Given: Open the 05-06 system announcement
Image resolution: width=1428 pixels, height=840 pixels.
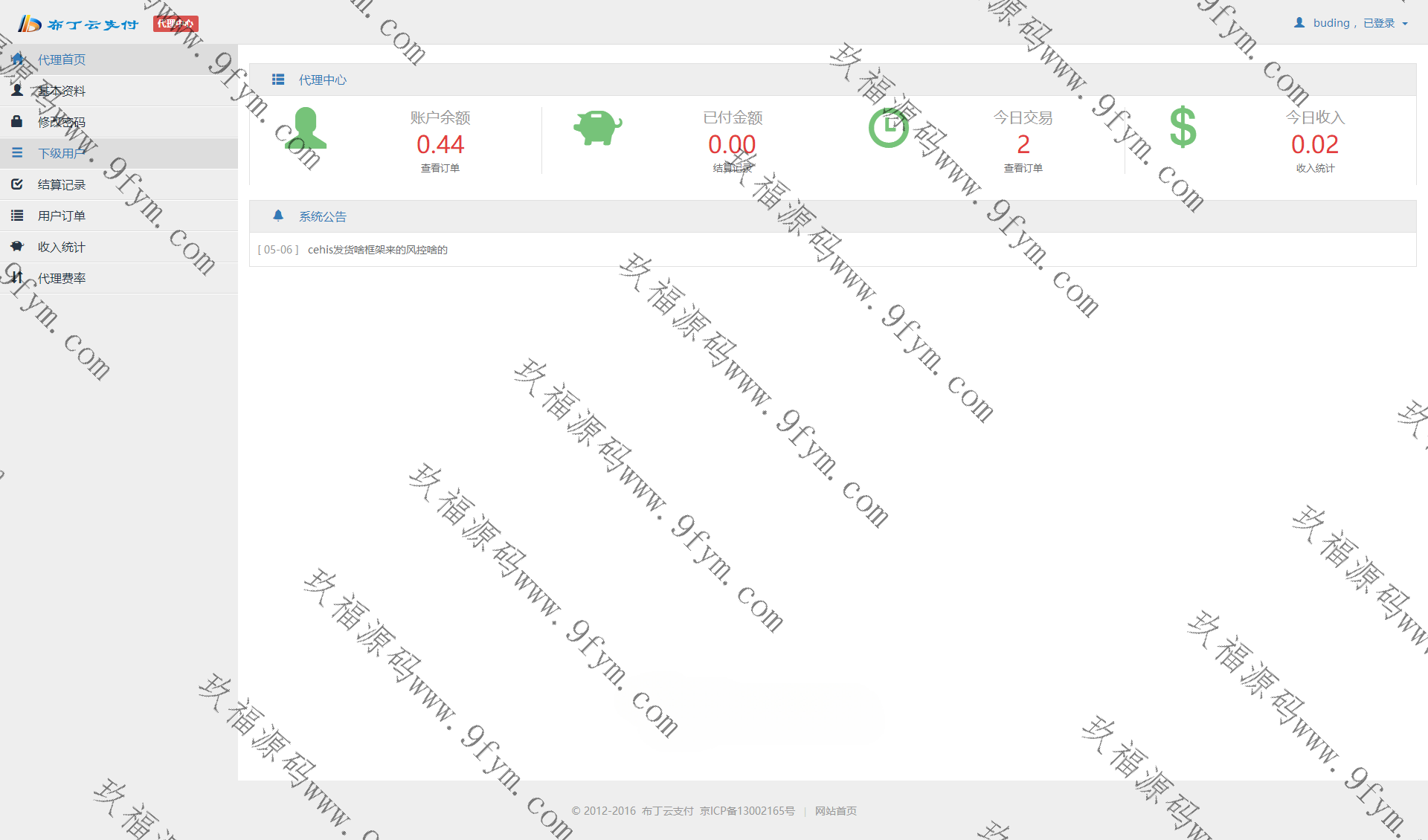Looking at the screenshot, I should tap(377, 250).
